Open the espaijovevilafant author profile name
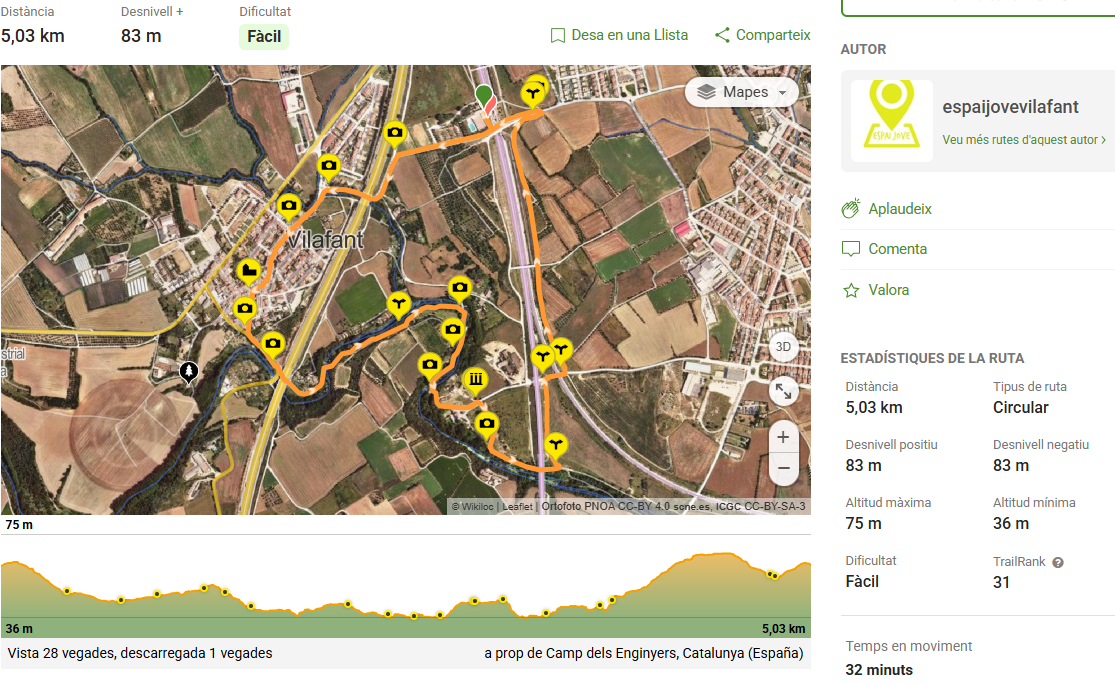Screen dimensions: 1115x684 coord(1010,107)
